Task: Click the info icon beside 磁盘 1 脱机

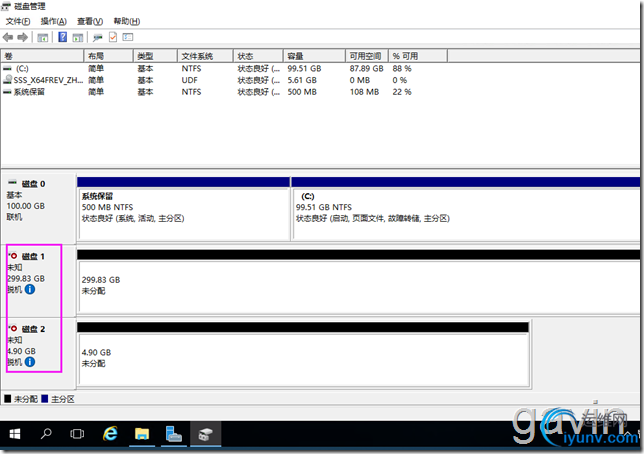Action: [x=30, y=289]
